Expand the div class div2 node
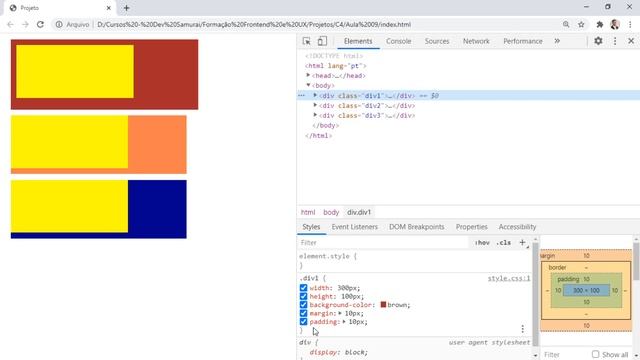This screenshot has height=360, width=640. (x=315, y=105)
